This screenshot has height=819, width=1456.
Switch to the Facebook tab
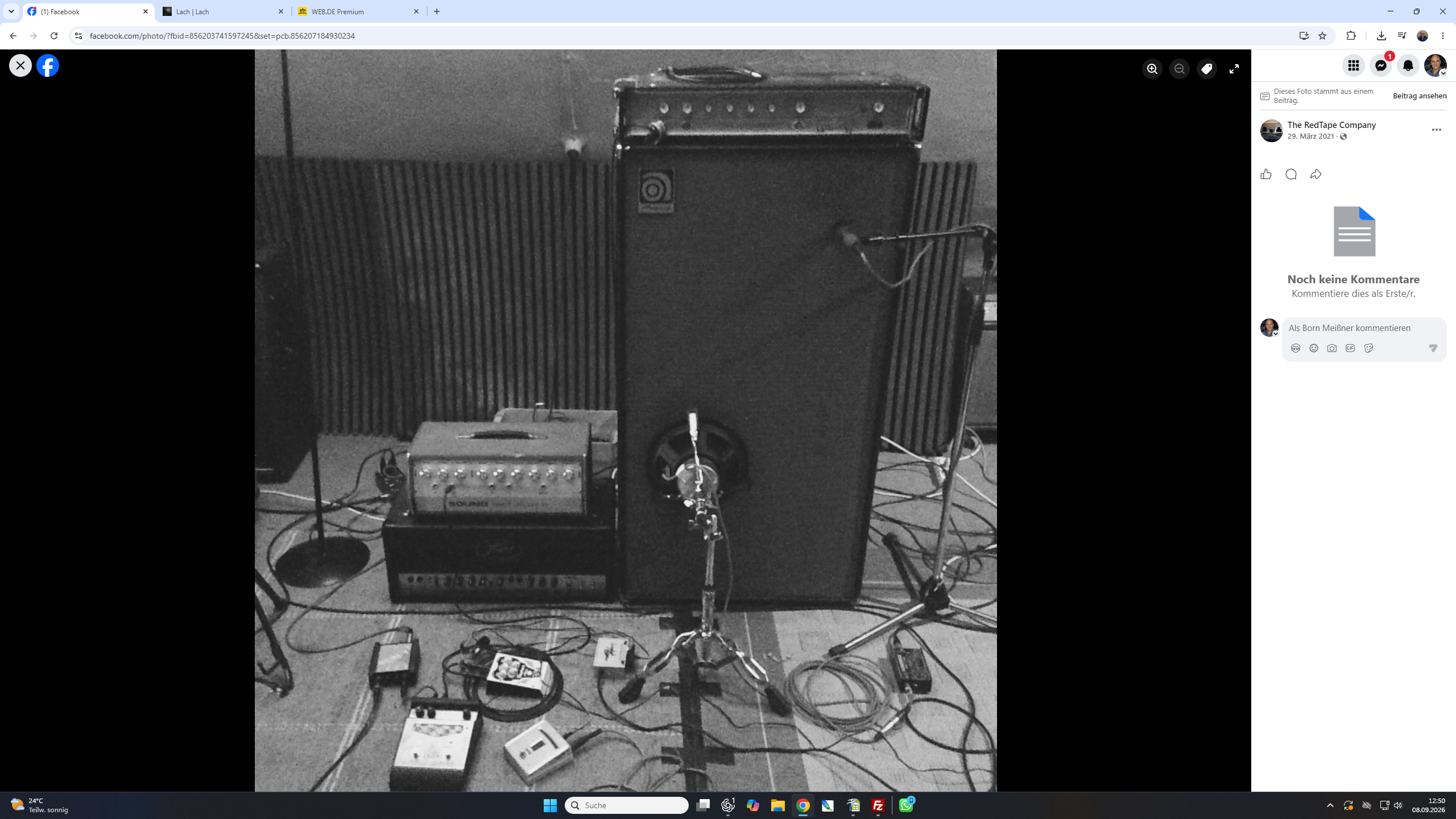[88, 11]
